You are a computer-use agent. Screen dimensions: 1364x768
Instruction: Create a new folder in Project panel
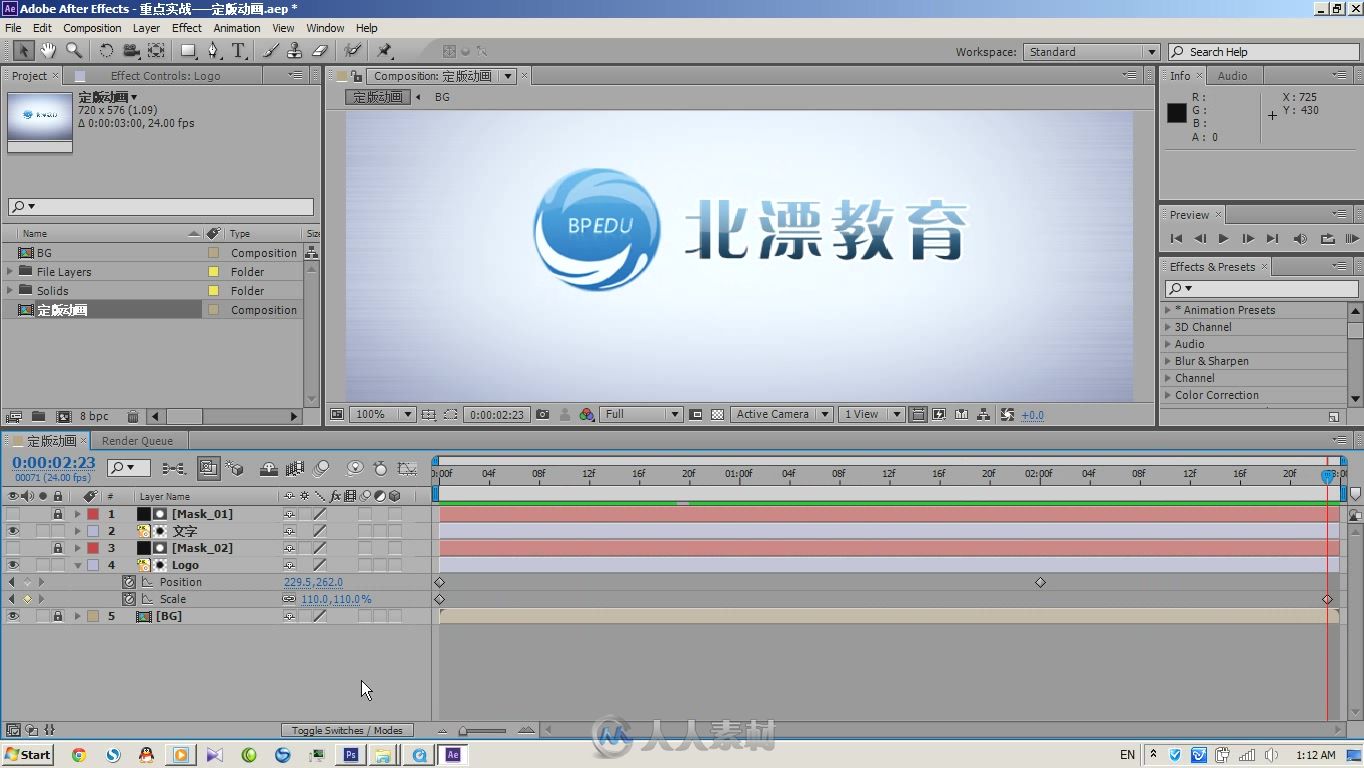pos(38,416)
